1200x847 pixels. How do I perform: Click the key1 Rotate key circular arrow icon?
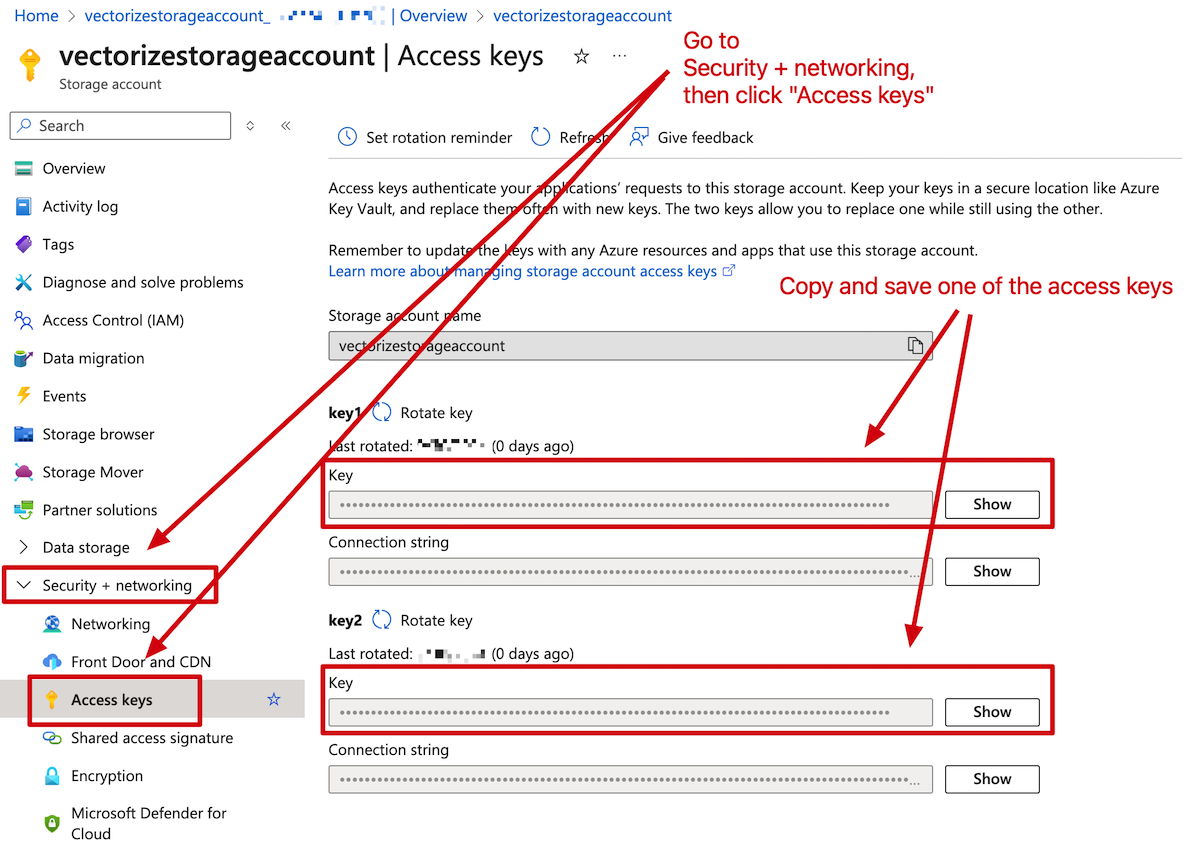tap(382, 413)
